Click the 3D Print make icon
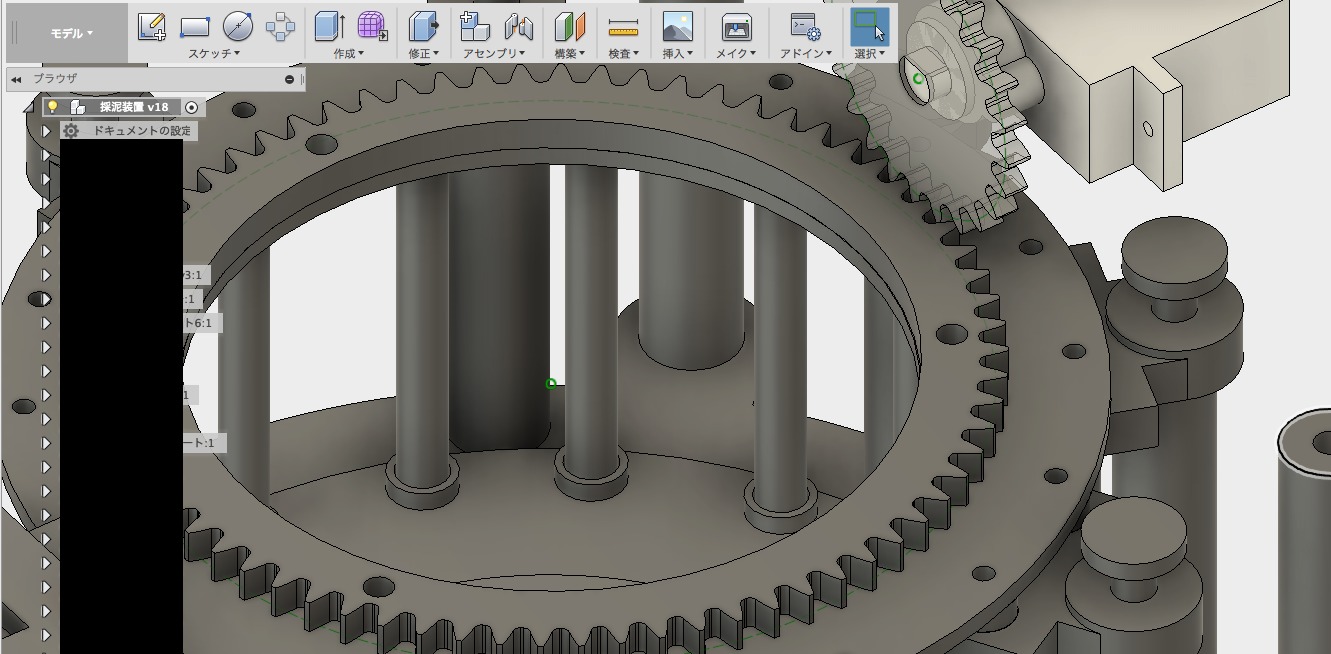The height and width of the screenshot is (654, 1331). (x=736, y=26)
